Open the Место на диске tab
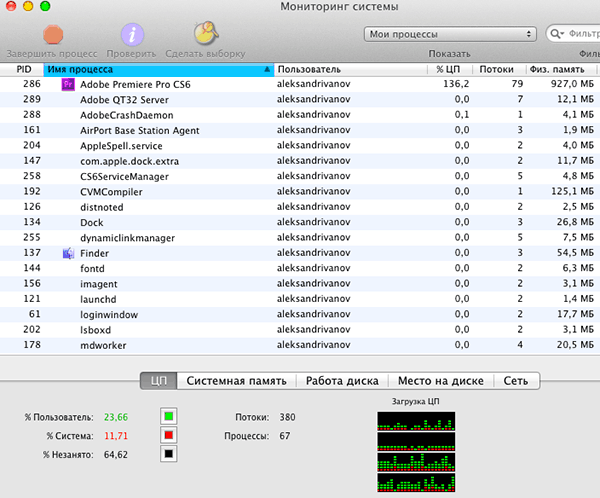Viewport: 600px width, 498px height. coord(441,381)
